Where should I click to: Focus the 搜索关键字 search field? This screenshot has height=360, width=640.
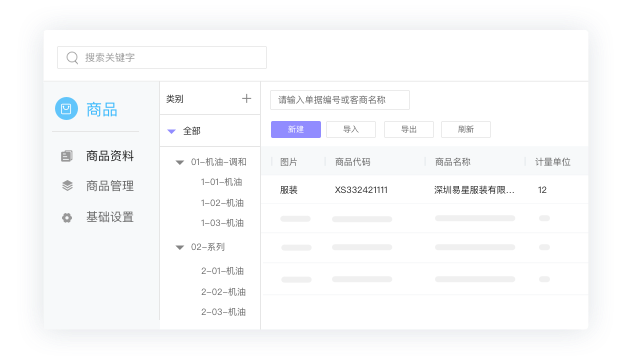pos(162,58)
